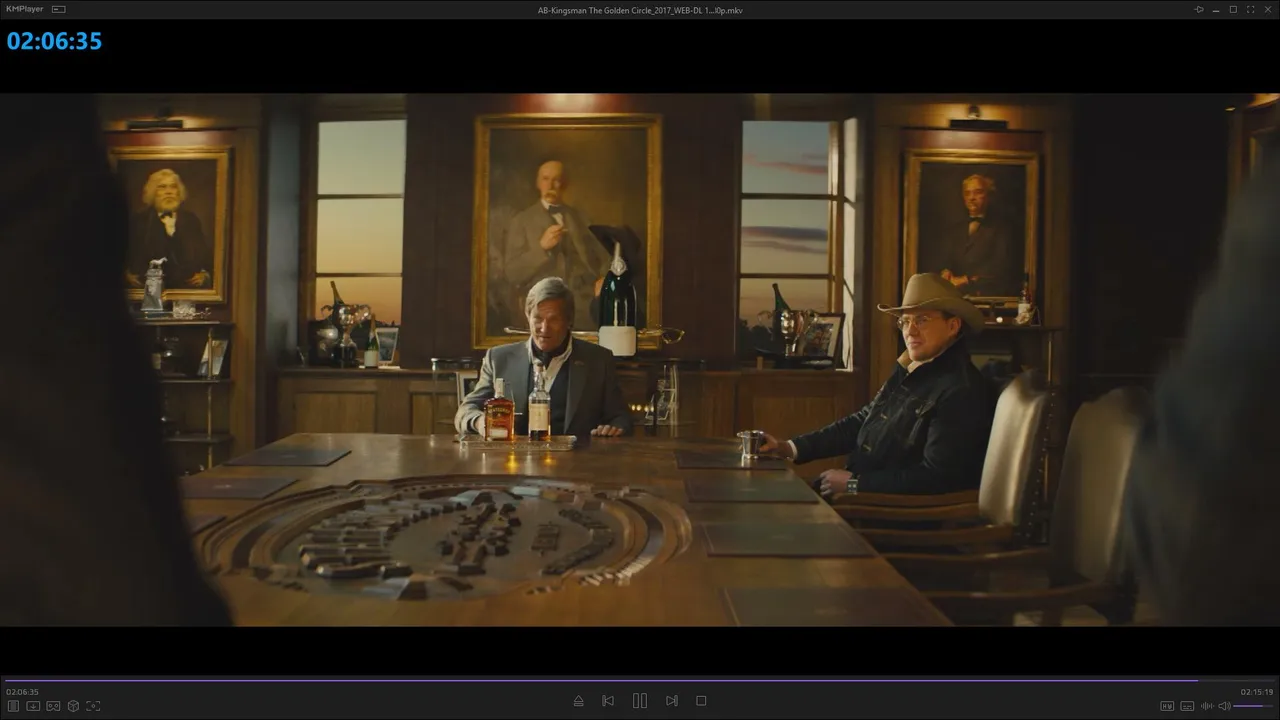Skip to the previous track

[x=608, y=701]
